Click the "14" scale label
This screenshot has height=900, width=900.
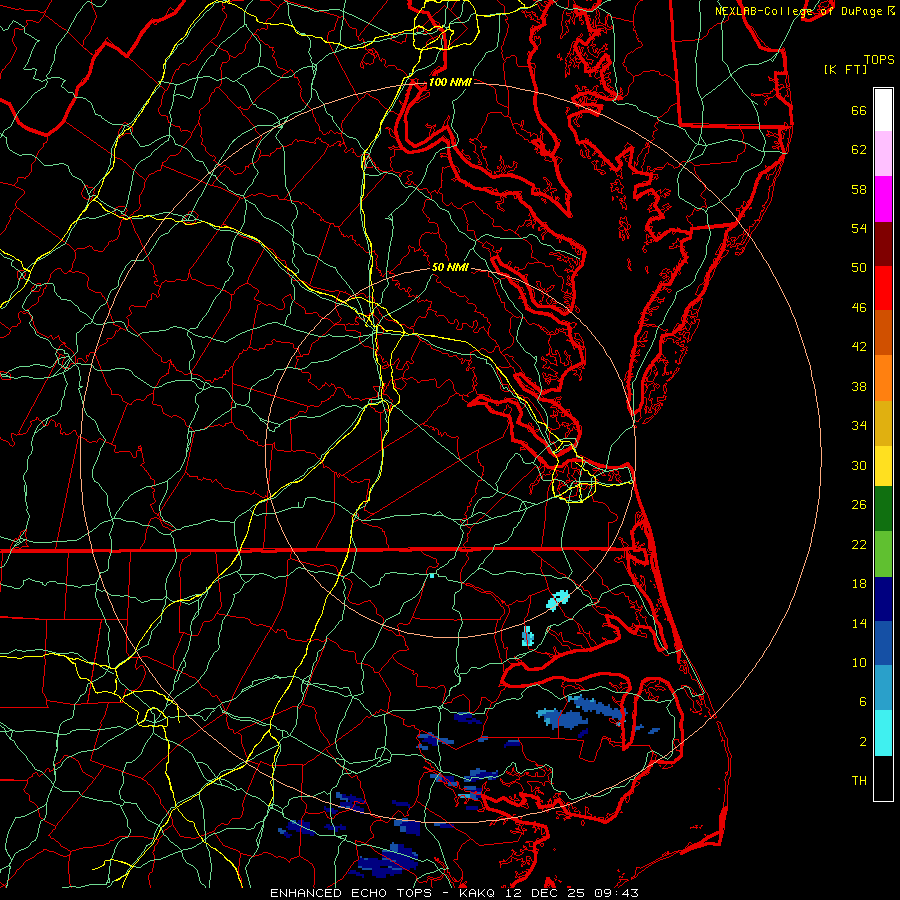pyautogui.click(x=859, y=623)
